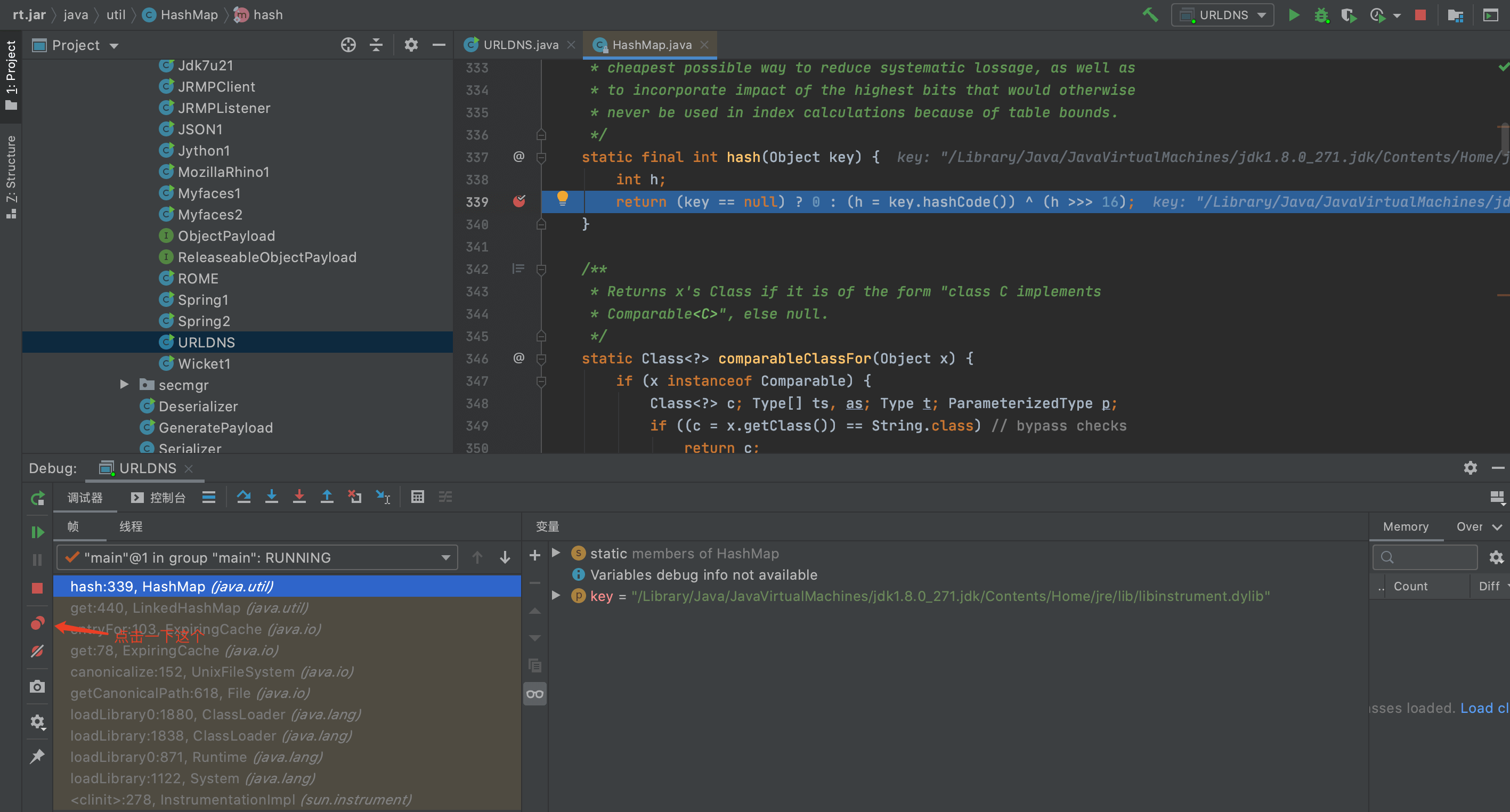Open the main thread selector dropdown

pos(256,557)
